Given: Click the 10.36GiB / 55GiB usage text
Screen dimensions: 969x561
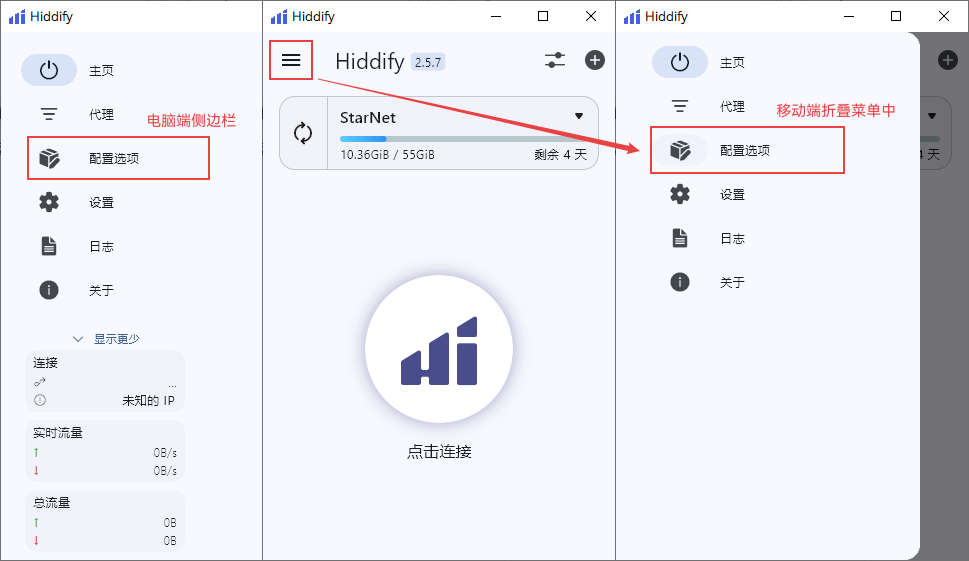Looking at the screenshot, I should click(387, 154).
